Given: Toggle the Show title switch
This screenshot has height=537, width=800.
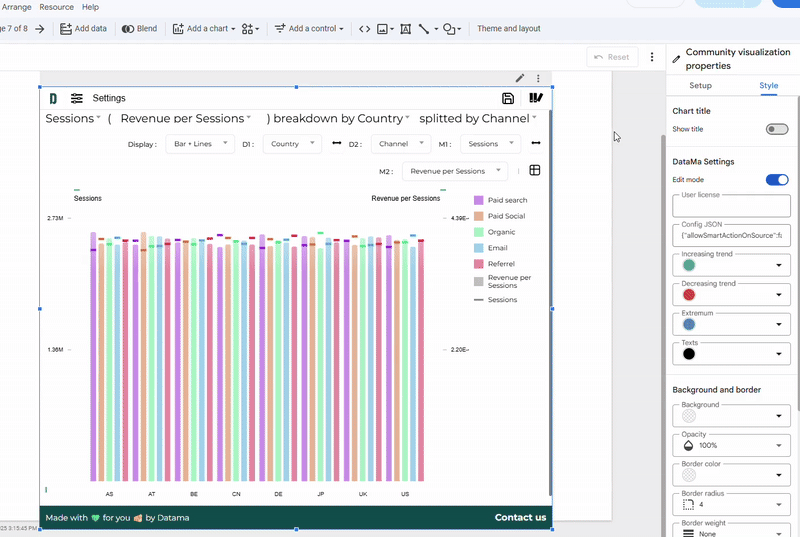Looking at the screenshot, I should point(776,129).
